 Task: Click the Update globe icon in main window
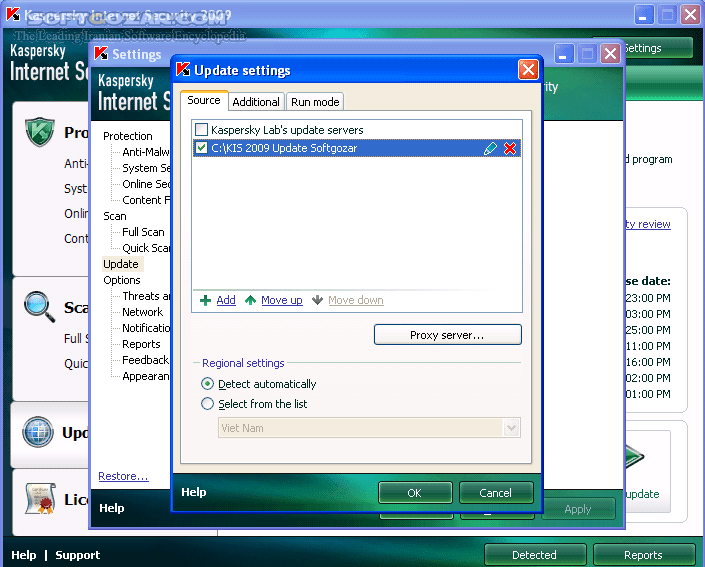[x=38, y=433]
